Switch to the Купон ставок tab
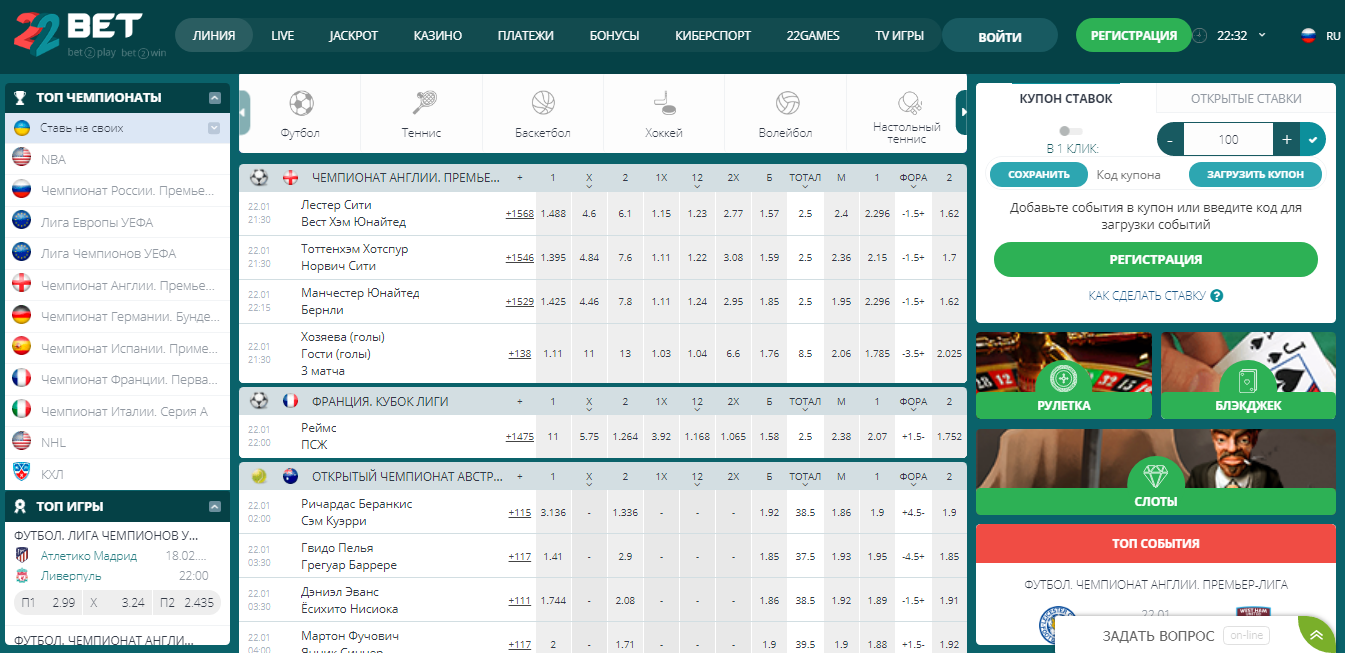The width and height of the screenshot is (1345, 653). [x=1066, y=99]
